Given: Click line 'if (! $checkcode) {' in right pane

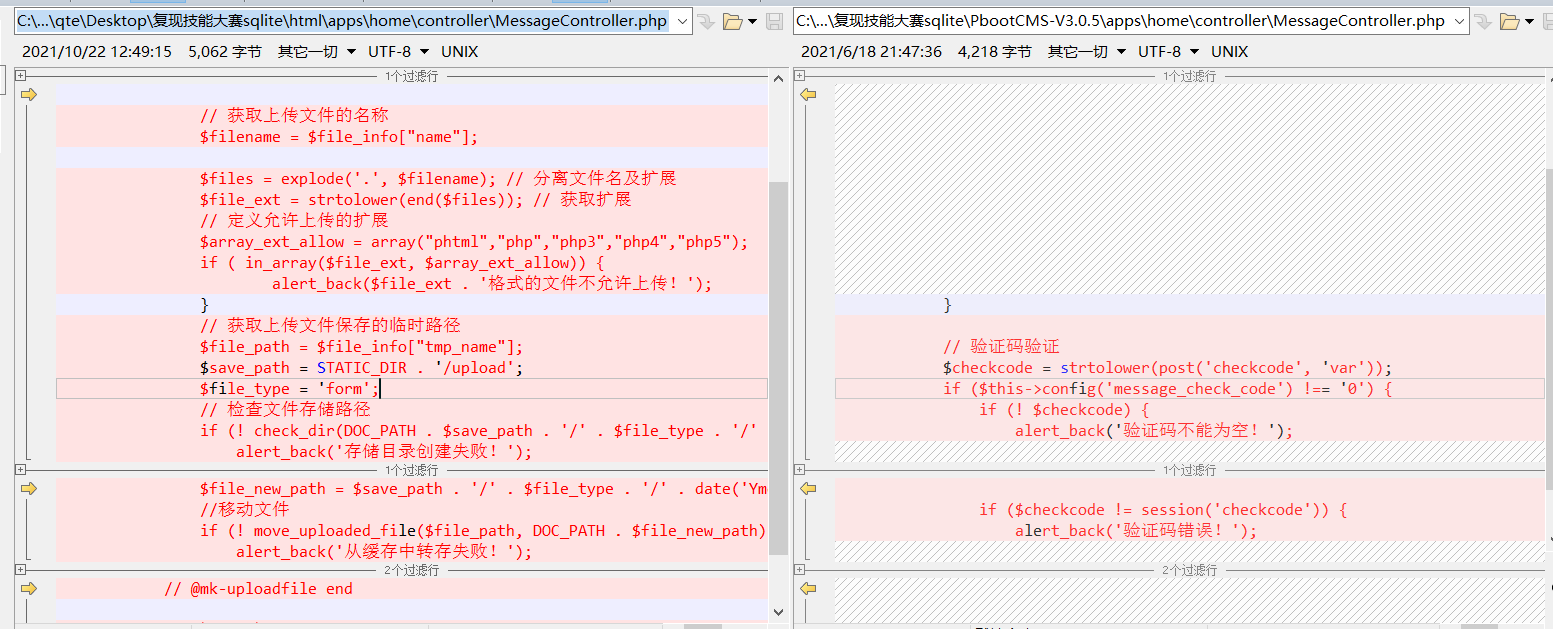Looking at the screenshot, I should 1064,410.
